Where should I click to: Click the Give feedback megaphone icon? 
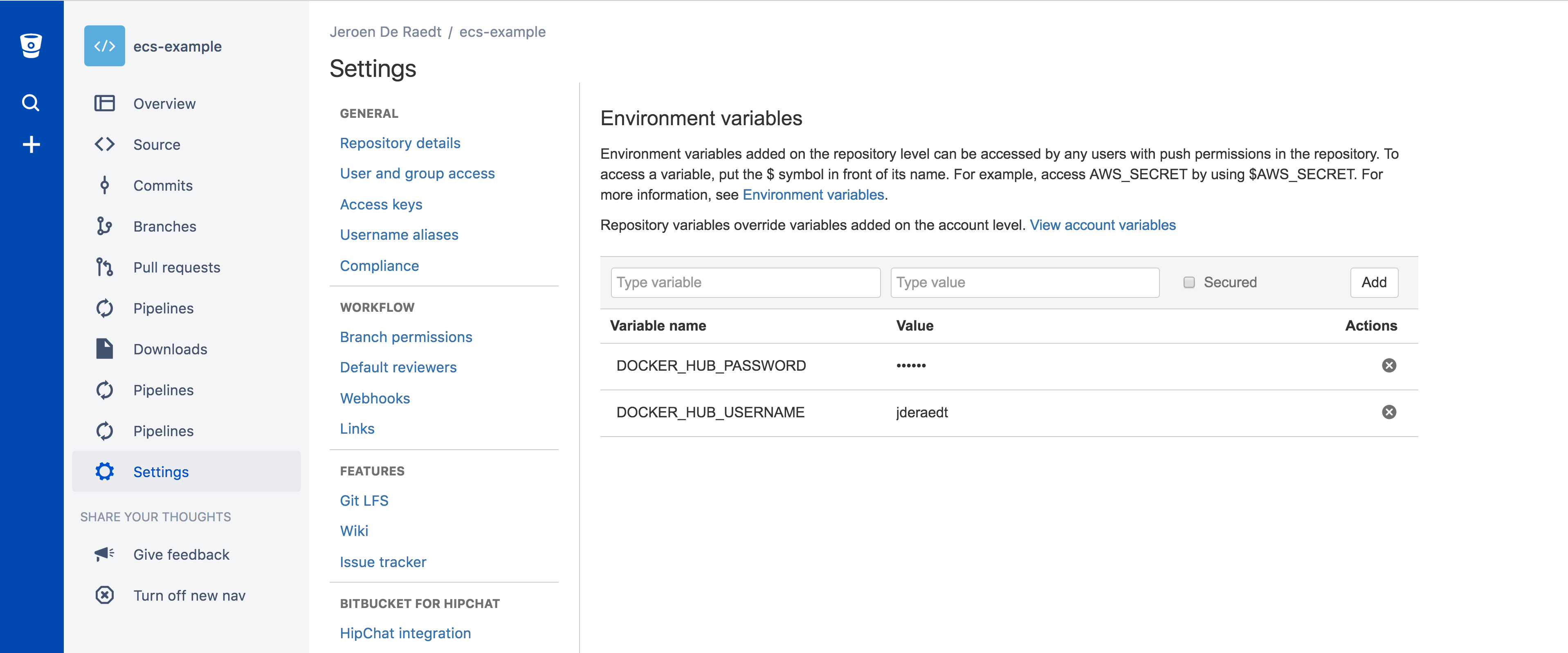click(x=105, y=554)
